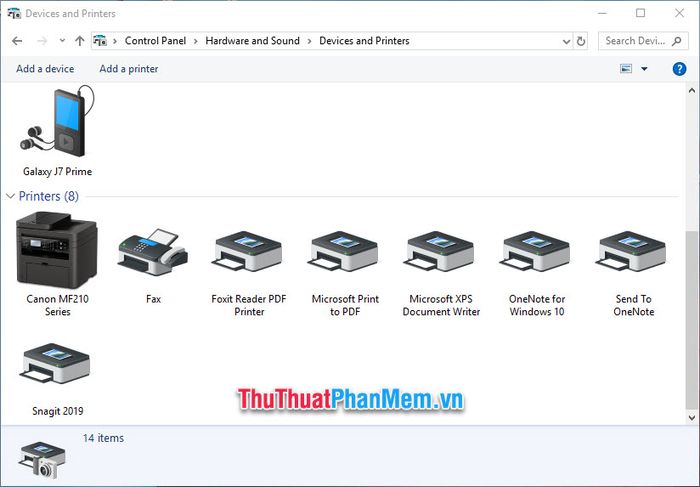Click the Devices and Printers title bar icon

[x=14, y=13]
